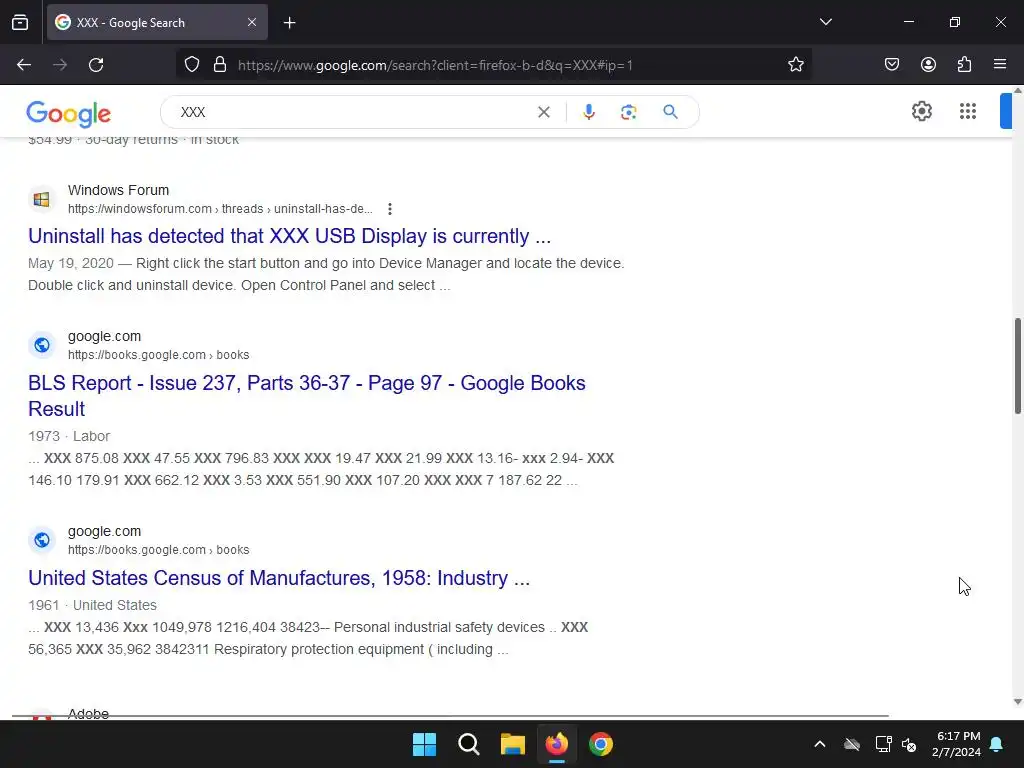The image size is (1024, 768).
Task: Click the '1973 · Labor' text
Action: 69,436
